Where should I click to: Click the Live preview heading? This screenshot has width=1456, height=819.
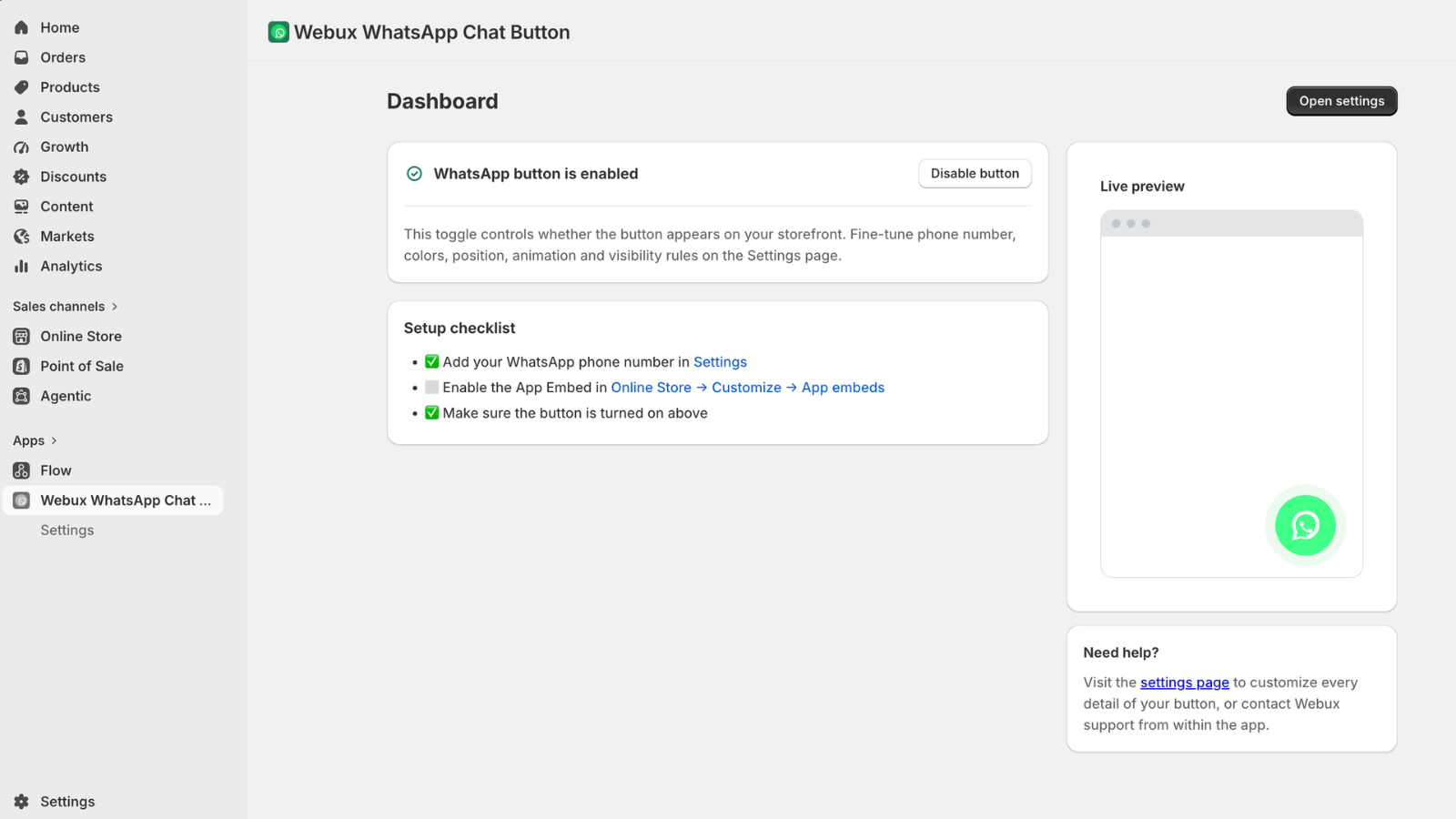point(1142,187)
